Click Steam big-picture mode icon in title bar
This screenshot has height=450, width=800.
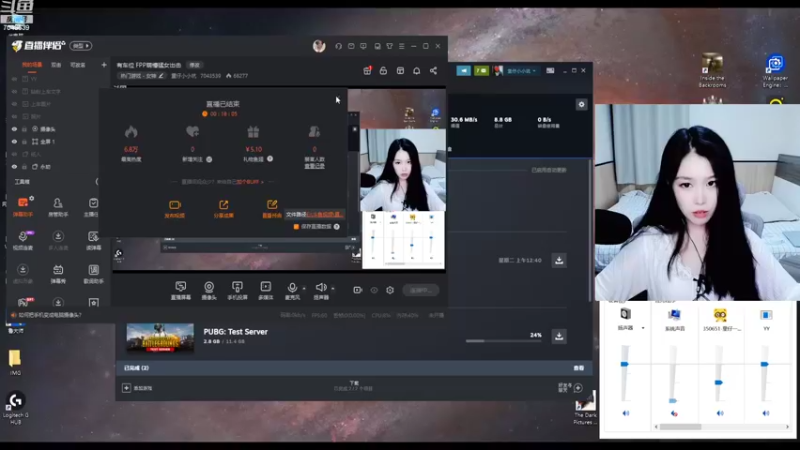pos(550,70)
